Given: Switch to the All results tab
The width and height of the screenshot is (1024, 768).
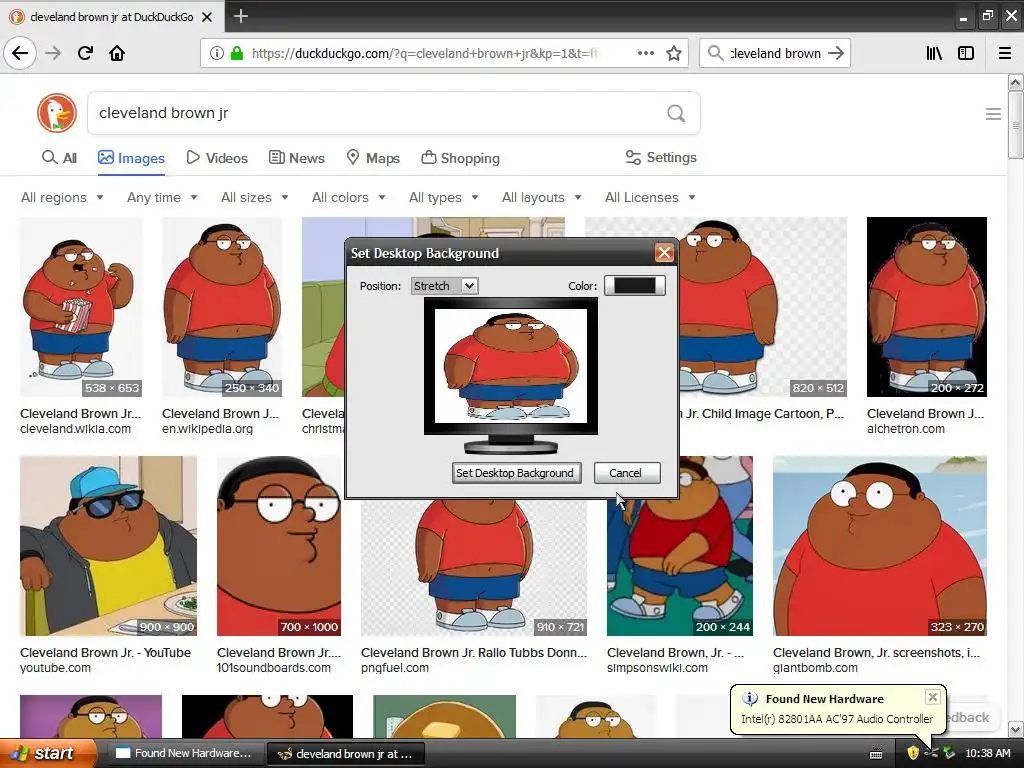Looking at the screenshot, I should [x=59, y=158].
